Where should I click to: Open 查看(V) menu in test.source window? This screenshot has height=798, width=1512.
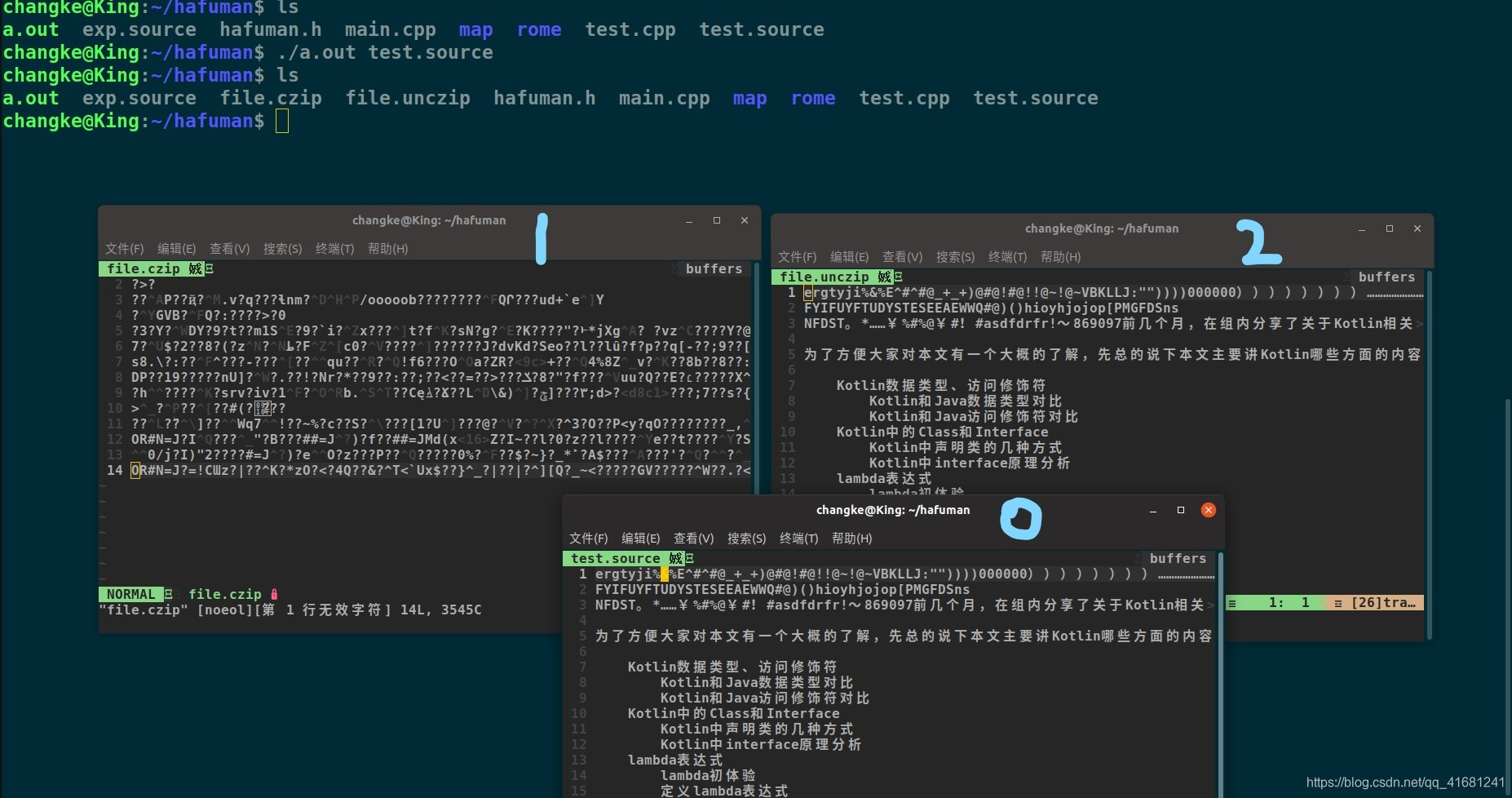693,539
